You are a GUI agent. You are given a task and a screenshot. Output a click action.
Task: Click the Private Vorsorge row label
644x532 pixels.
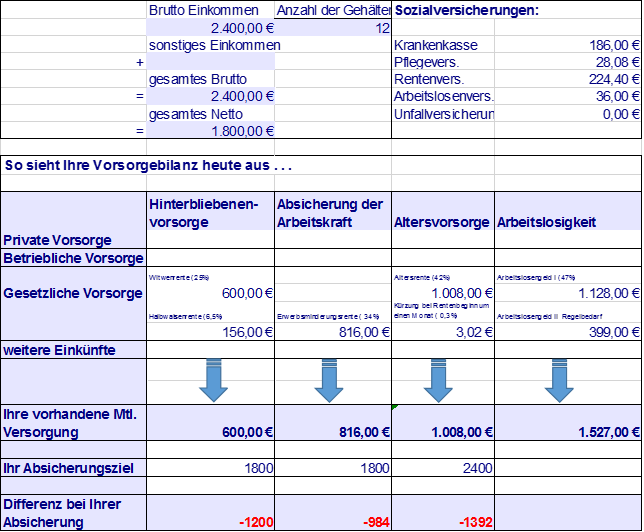(x=57, y=240)
